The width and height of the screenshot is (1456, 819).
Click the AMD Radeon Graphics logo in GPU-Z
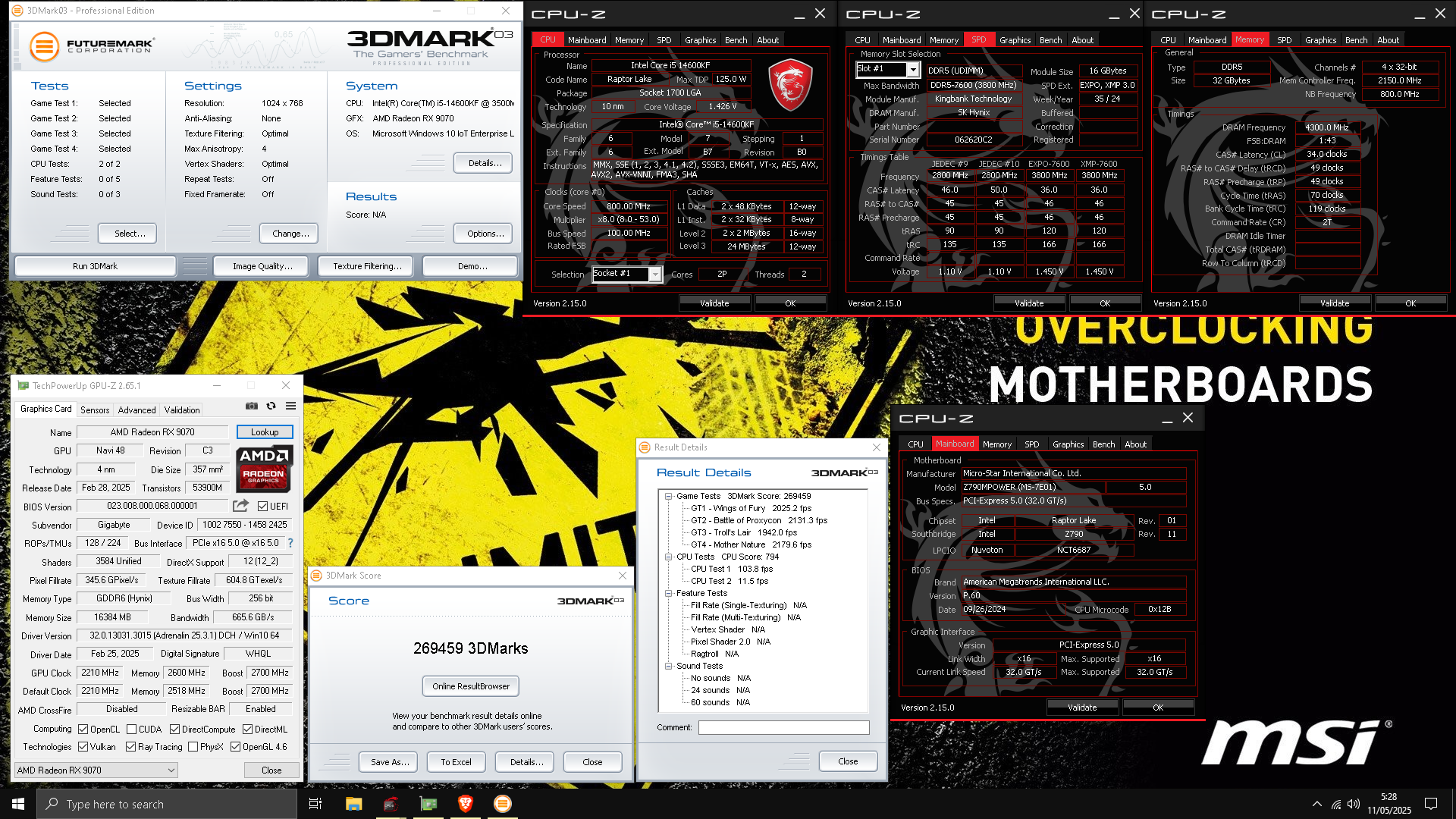[x=264, y=469]
